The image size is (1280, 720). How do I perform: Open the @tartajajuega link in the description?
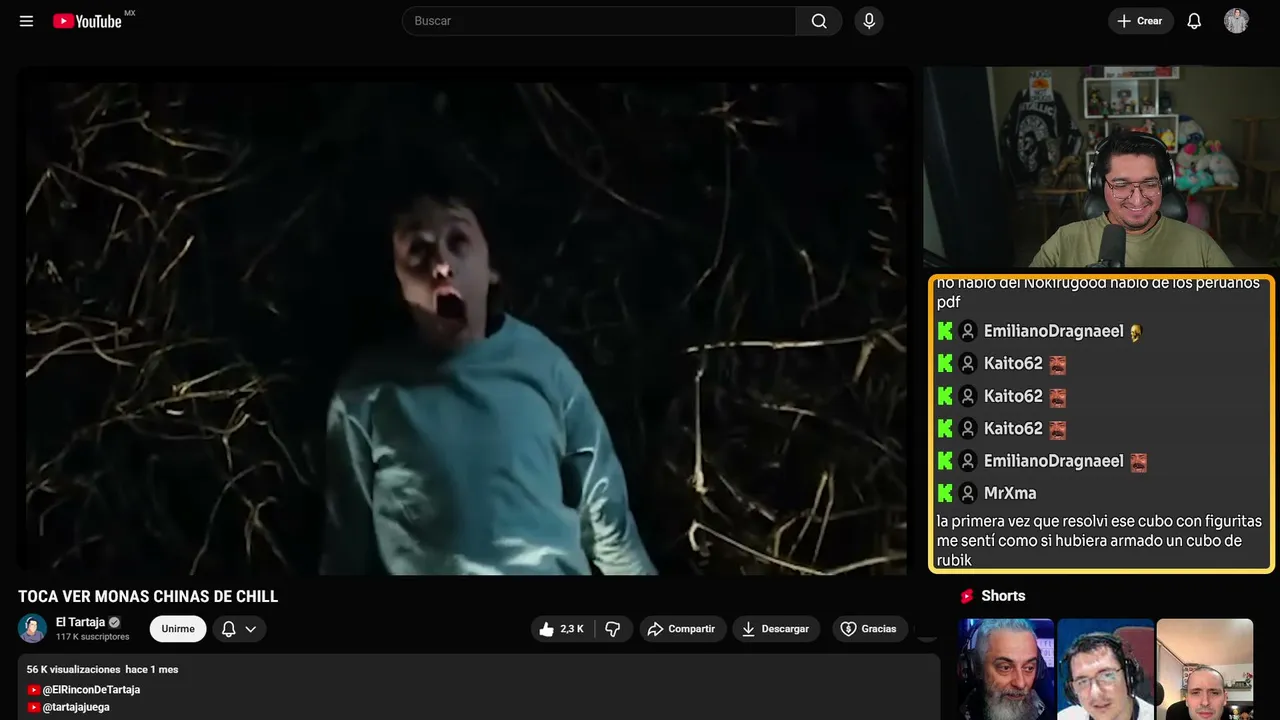76,707
